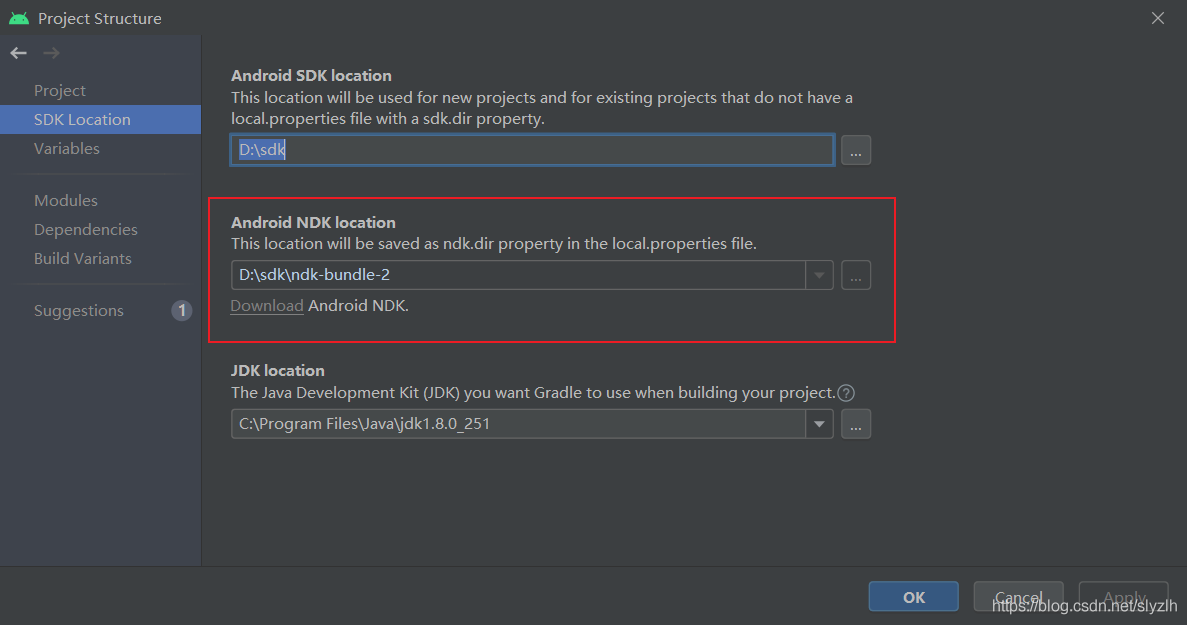Screen dimensions: 1187x625
Task: Expand the Android NDK location dropdown
Action: tap(819, 275)
